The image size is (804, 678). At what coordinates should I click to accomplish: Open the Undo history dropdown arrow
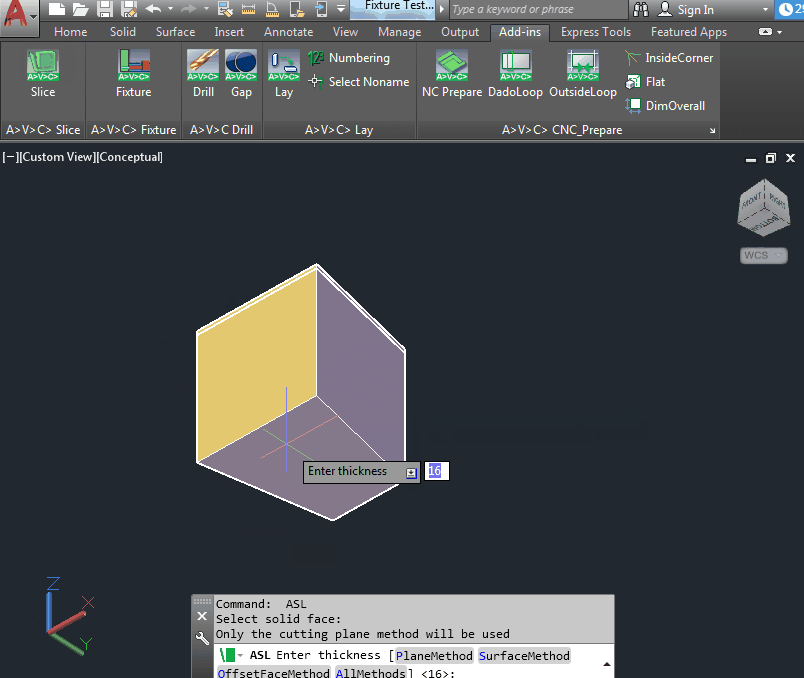pyautogui.click(x=171, y=9)
